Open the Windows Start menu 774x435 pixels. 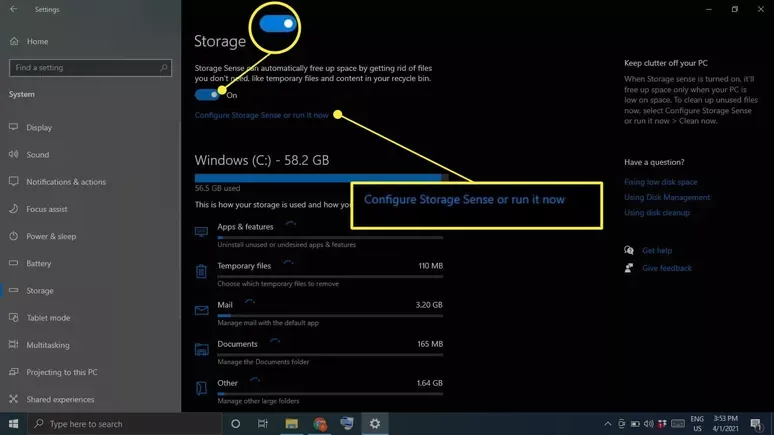pyautogui.click(x=13, y=424)
